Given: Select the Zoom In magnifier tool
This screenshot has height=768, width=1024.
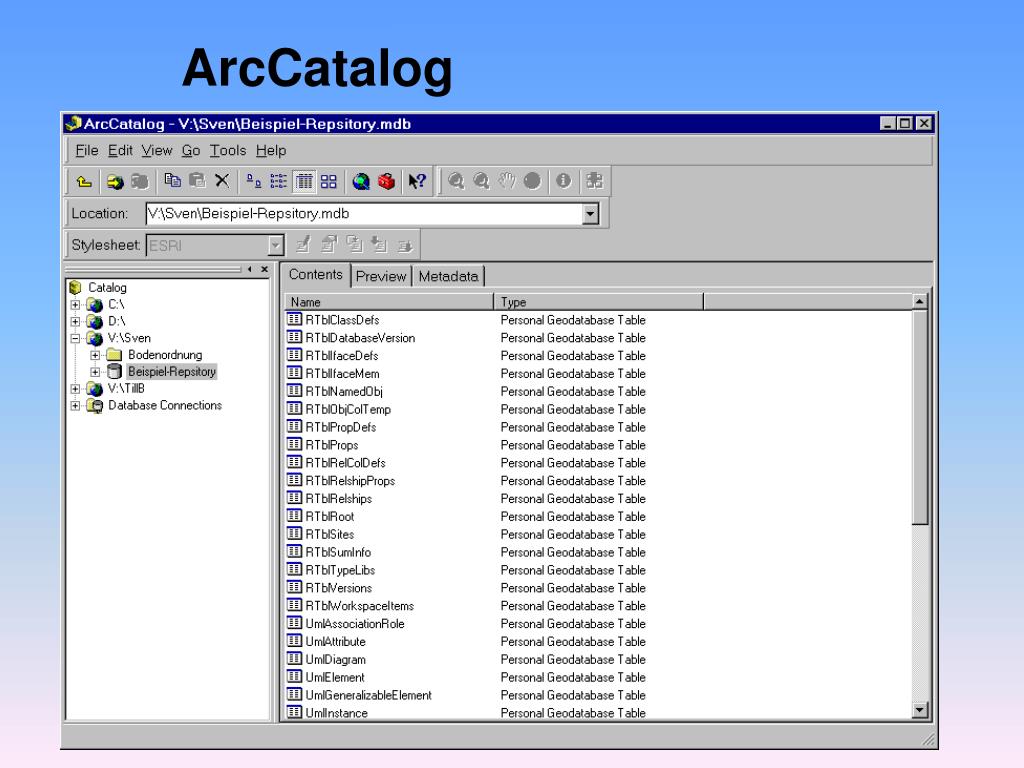Looking at the screenshot, I should point(456,181).
